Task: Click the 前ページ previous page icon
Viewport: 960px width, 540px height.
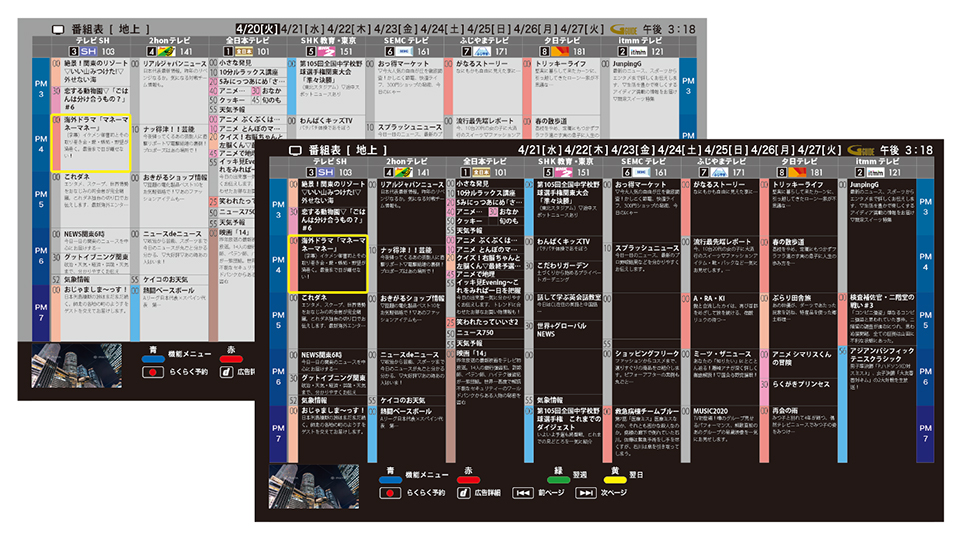Action: [522, 493]
